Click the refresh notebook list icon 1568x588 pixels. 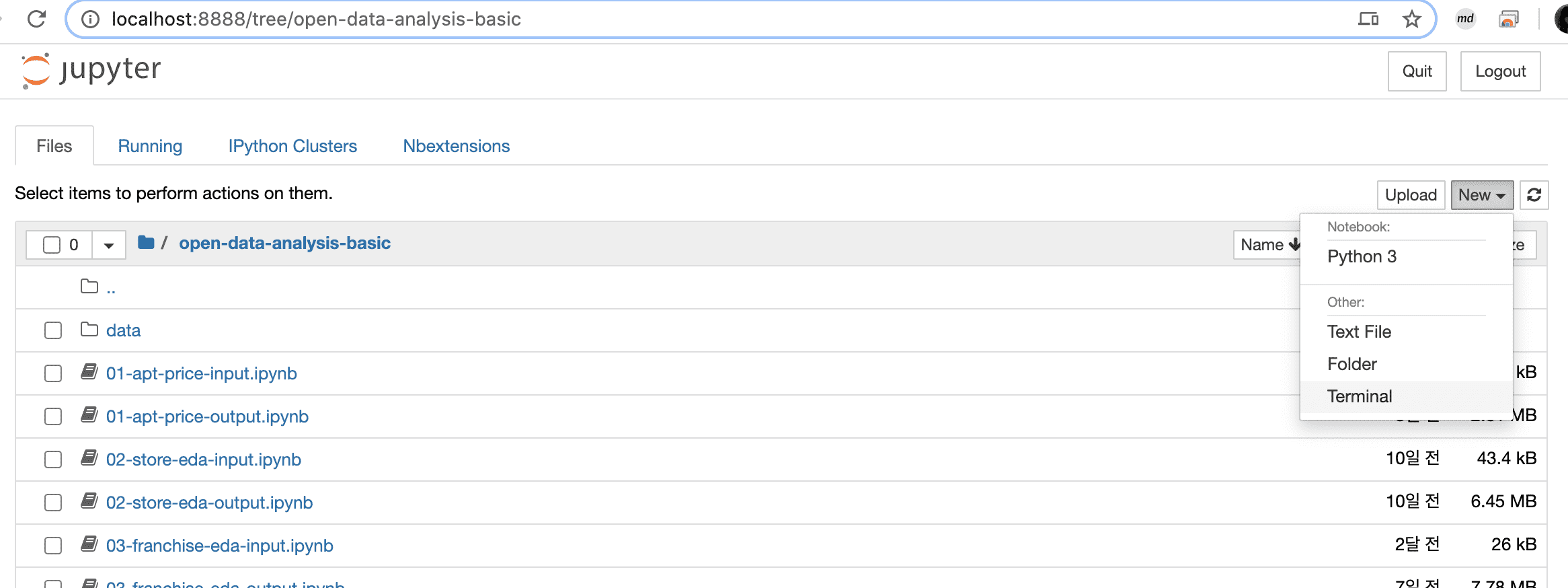(1534, 195)
